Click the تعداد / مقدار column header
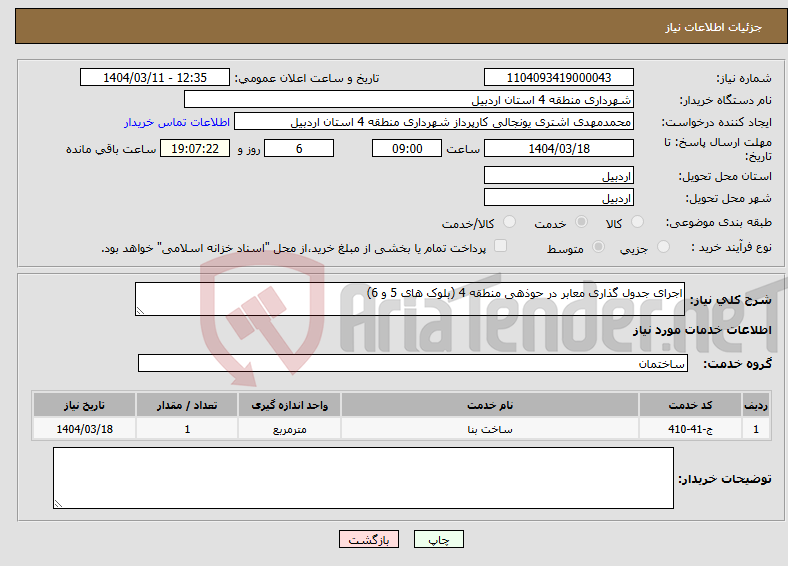The width and height of the screenshot is (788, 566). pos(187,405)
